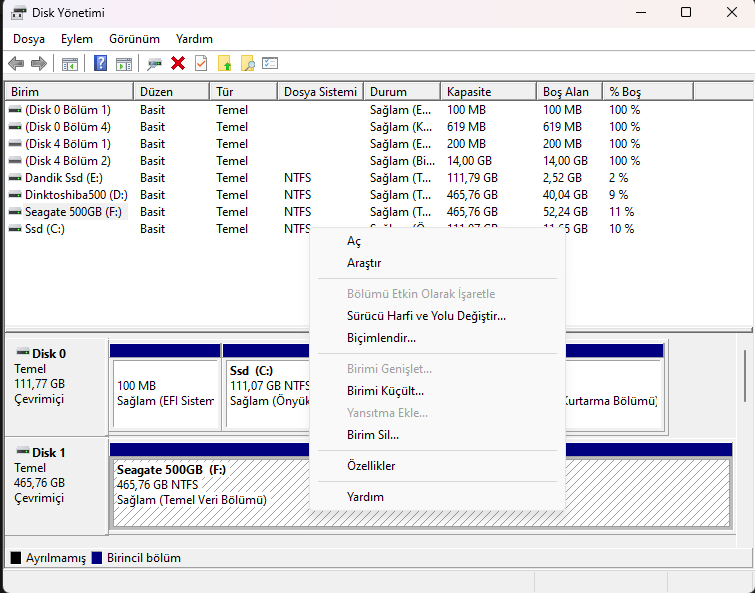Click the drive icon beside Dandik Ssd (E:)
Image resolution: width=755 pixels, height=593 pixels.
click(x=15, y=178)
